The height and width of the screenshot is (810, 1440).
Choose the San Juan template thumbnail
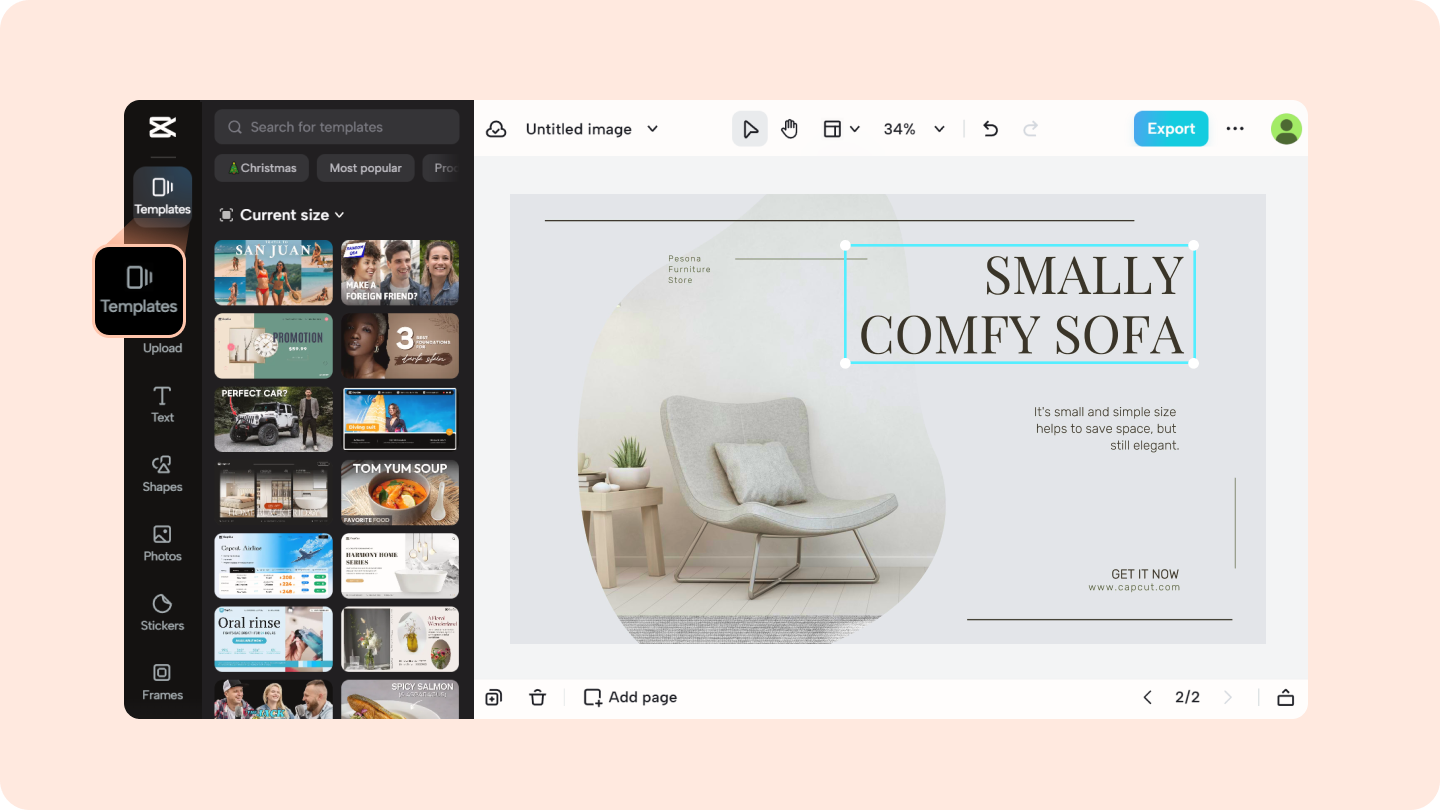click(274, 273)
